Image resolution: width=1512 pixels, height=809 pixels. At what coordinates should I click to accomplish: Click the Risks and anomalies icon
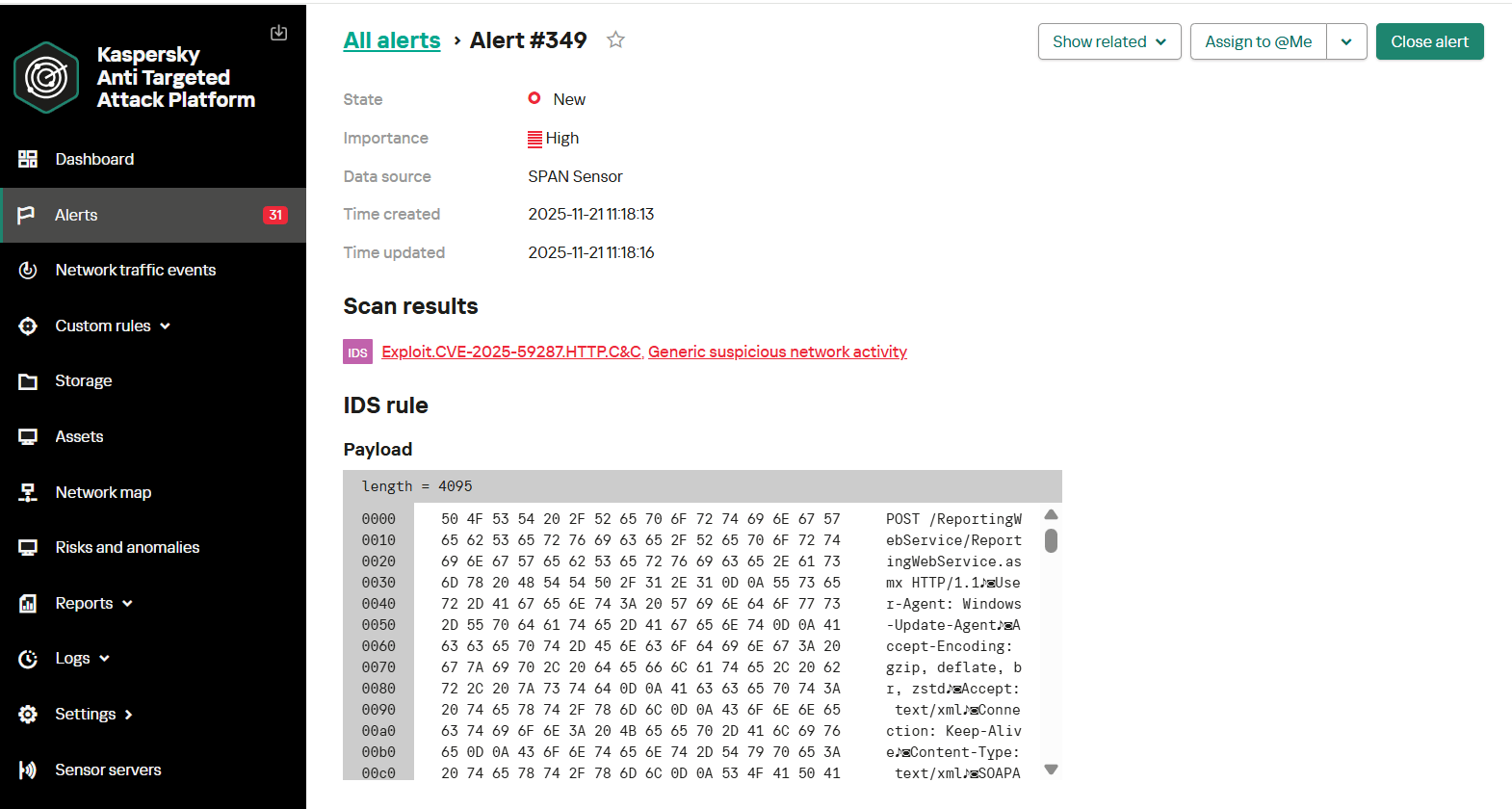click(x=28, y=548)
